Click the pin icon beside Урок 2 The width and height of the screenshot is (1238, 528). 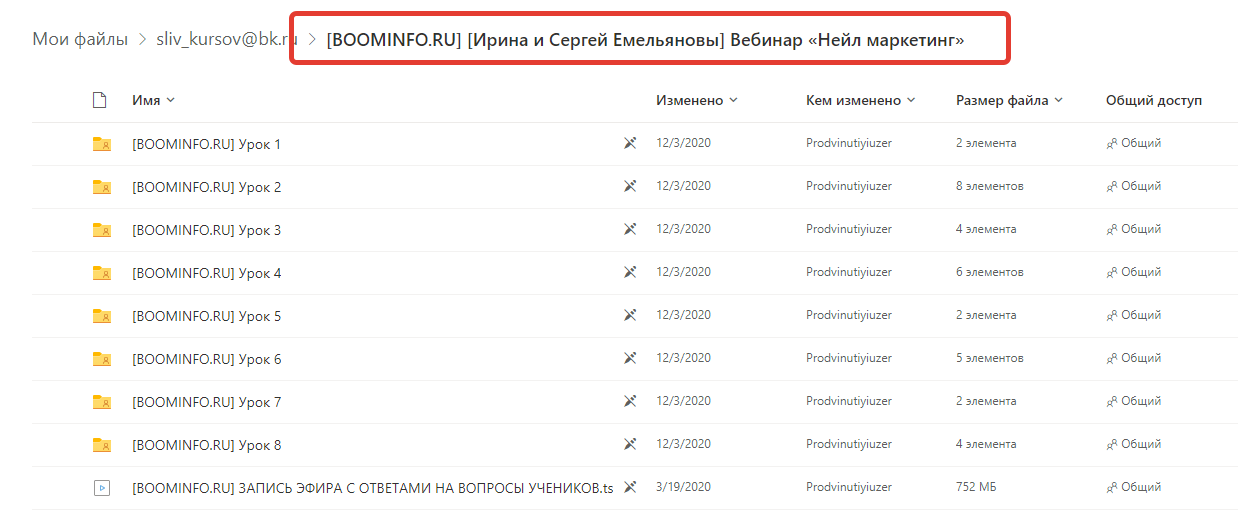(x=630, y=186)
